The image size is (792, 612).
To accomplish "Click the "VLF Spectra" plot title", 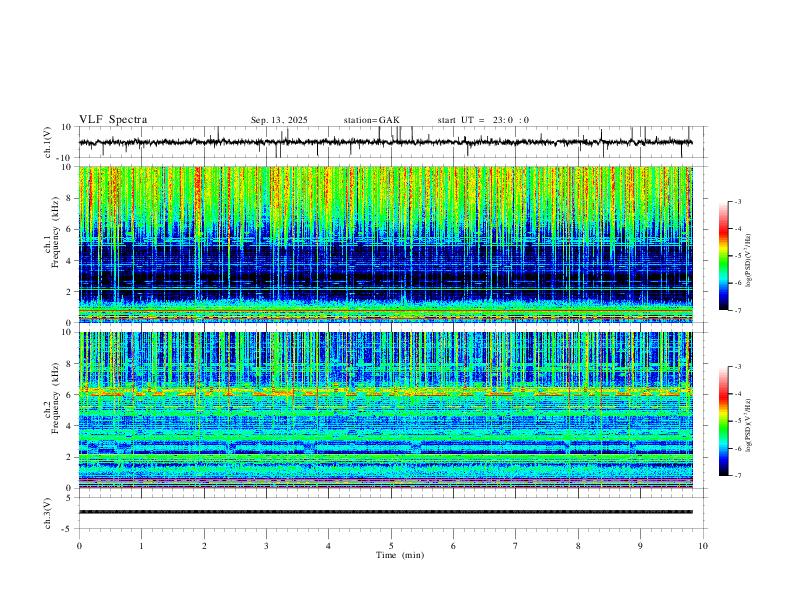I will pos(113,120).
